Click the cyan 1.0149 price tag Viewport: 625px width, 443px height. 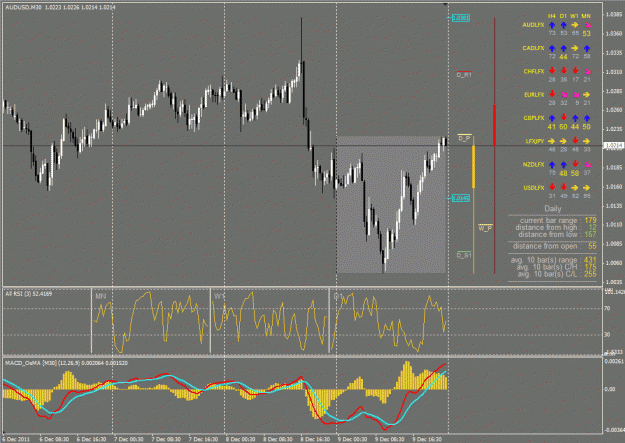coord(461,198)
